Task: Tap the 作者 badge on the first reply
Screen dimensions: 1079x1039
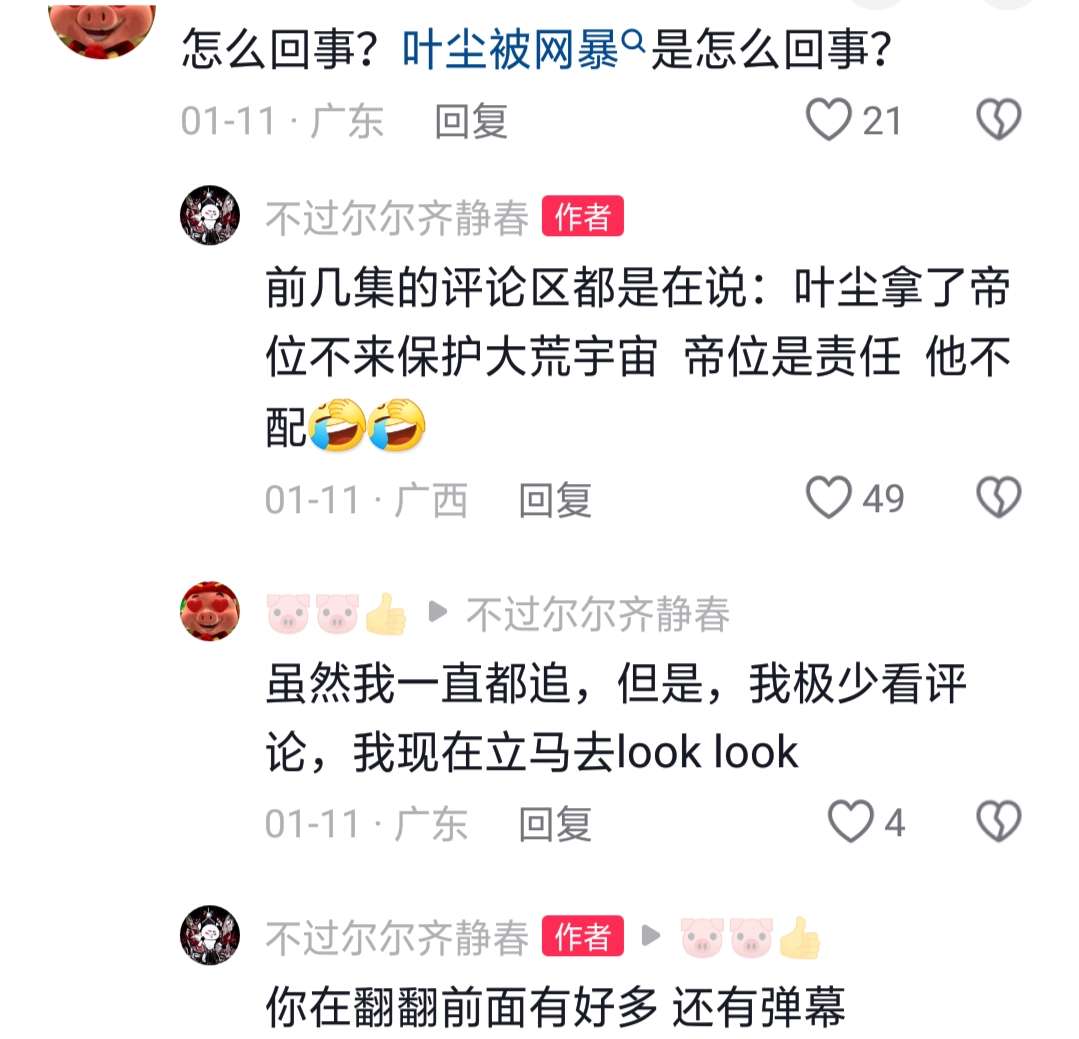Action: tap(582, 217)
